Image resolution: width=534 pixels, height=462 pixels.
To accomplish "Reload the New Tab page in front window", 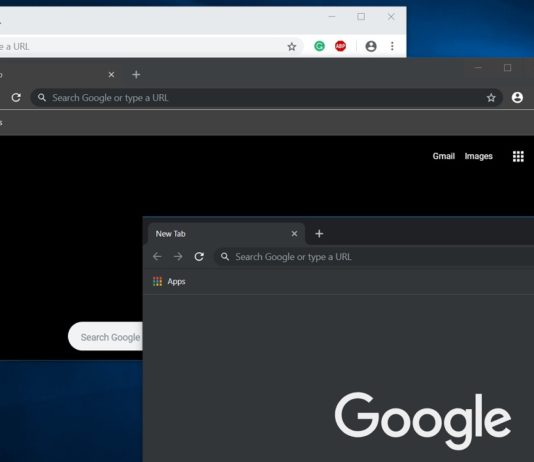I will click(199, 256).
